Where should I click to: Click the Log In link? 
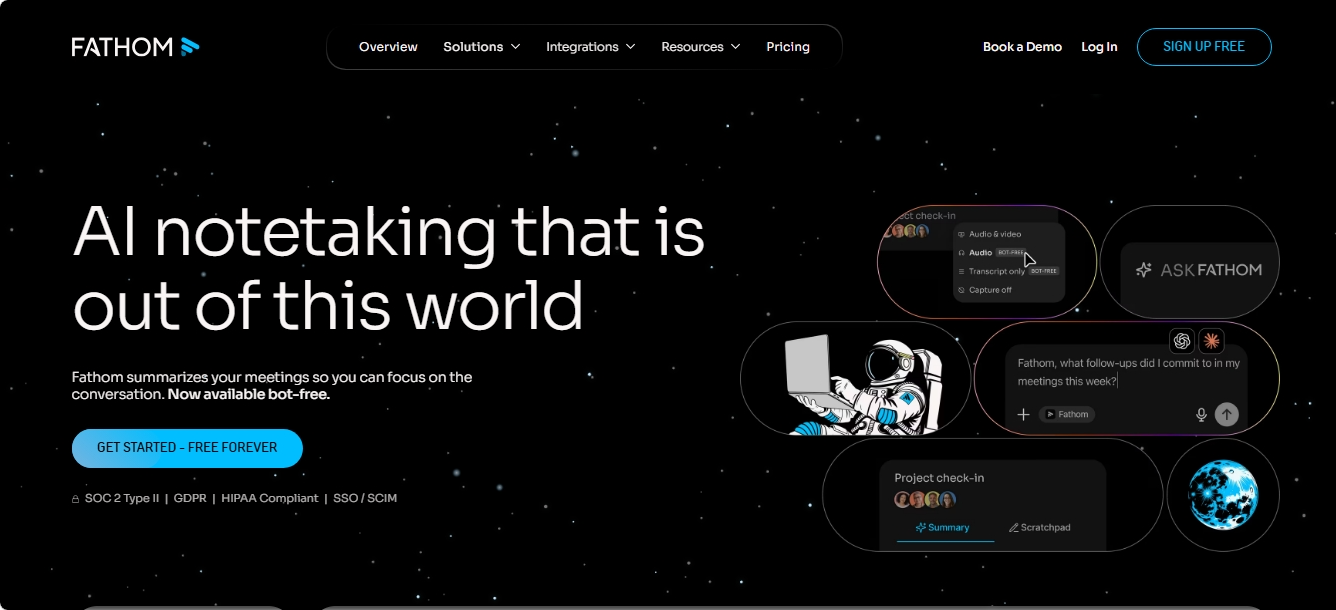coord(1099,47)
